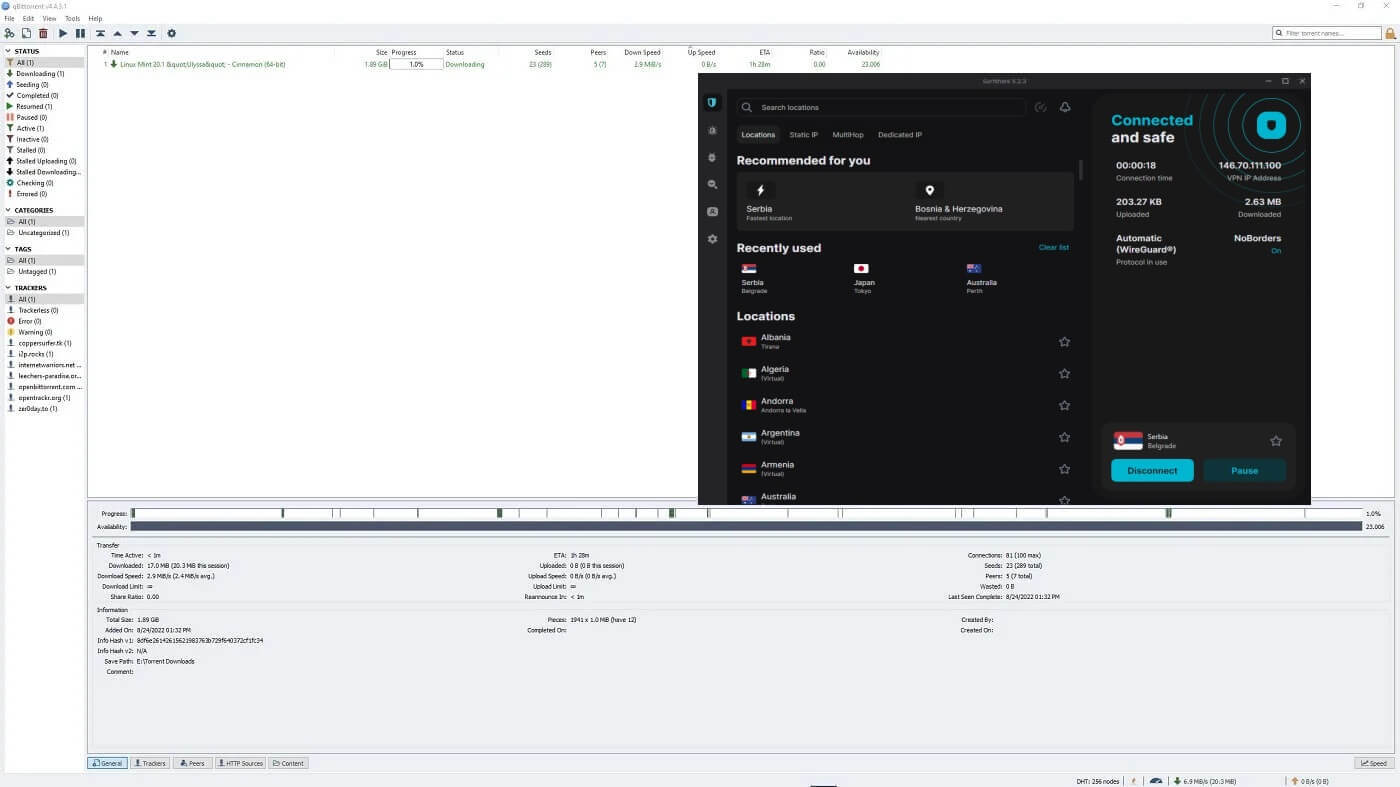Click the Add Torrent File toolbar icon

[26, 33]
